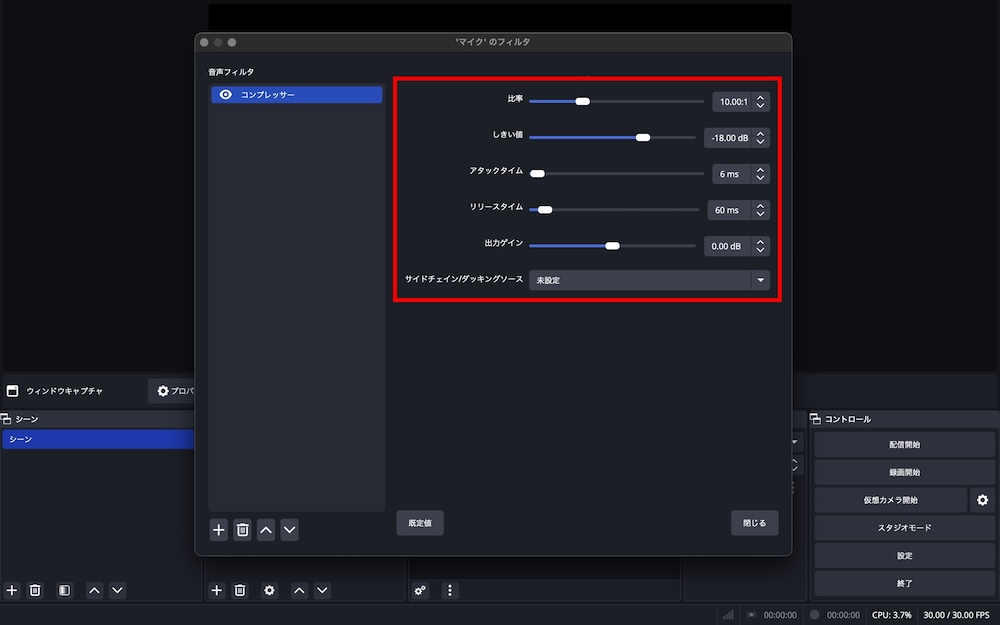Click the 30.00 / 30.00 FPS status
This screenshot has width=1000, height=625.
[956, 615]
